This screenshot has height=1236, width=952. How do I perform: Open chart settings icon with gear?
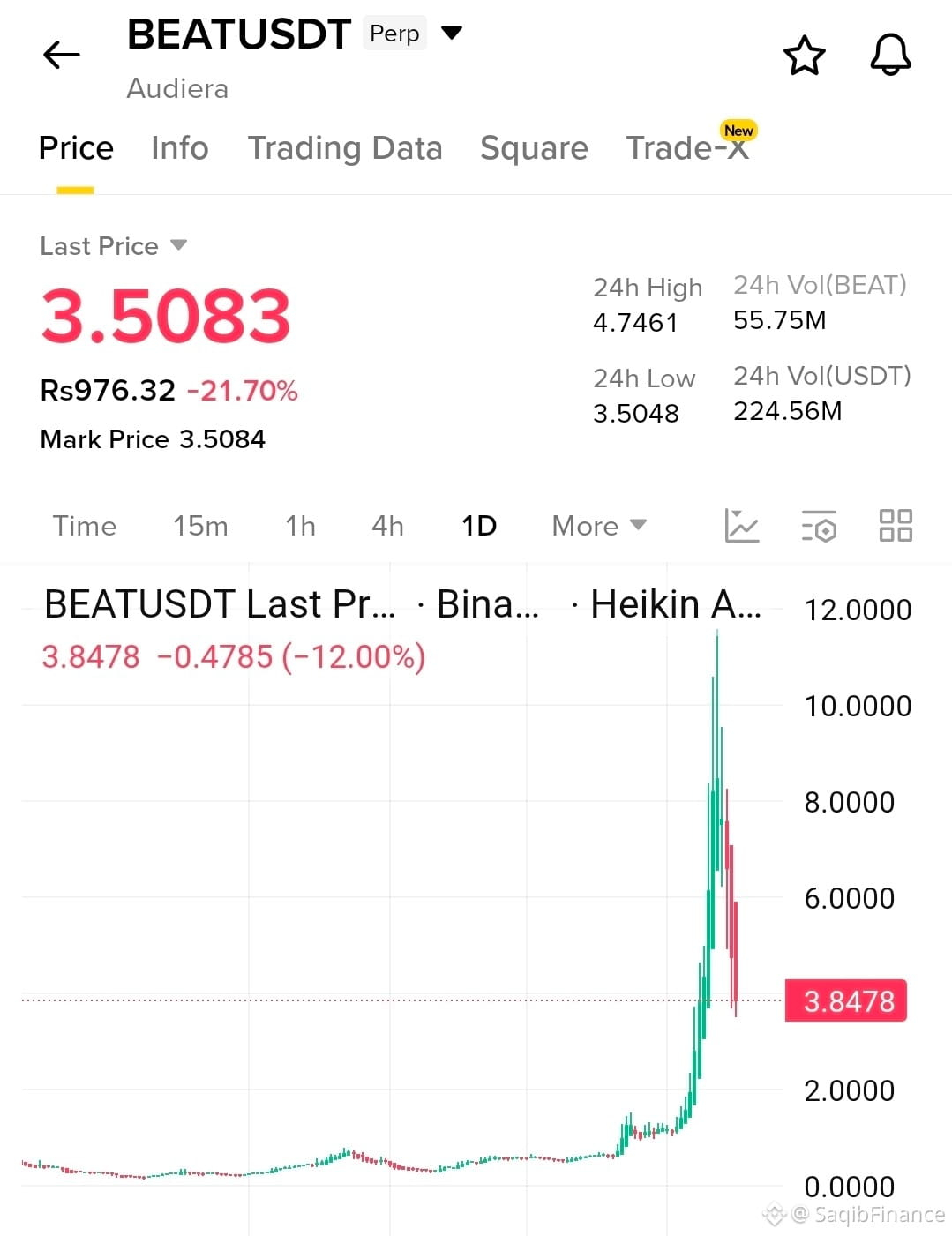(819, 526)
